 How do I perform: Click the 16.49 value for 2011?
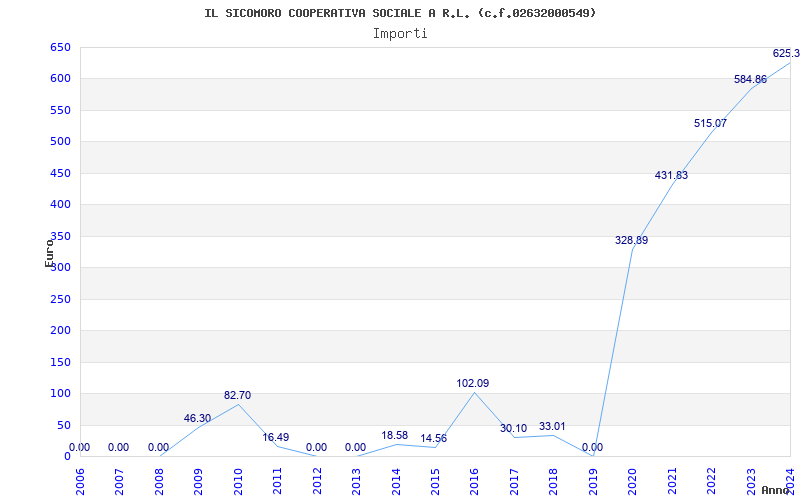(276, 437)
